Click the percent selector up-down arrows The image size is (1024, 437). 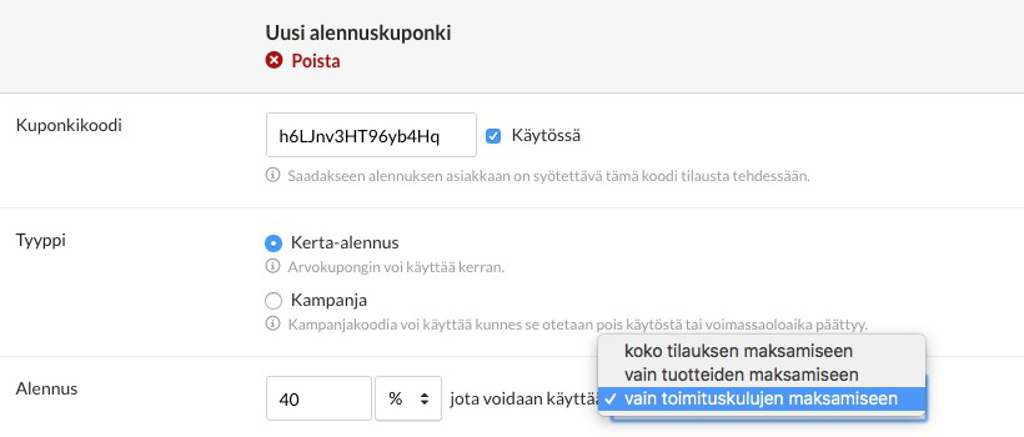(424, 398)
